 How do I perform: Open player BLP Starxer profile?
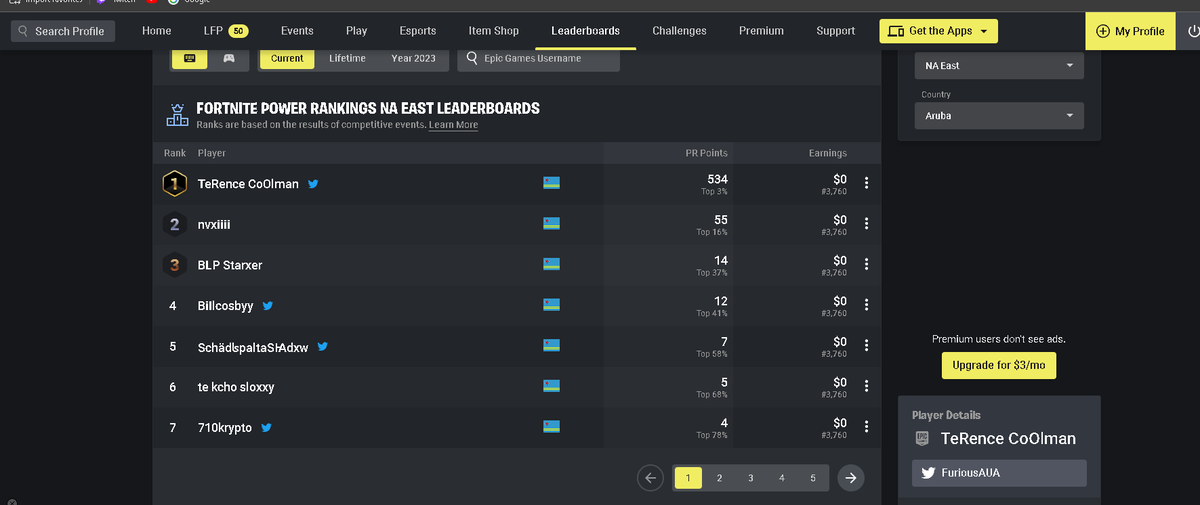pos(230,265)
